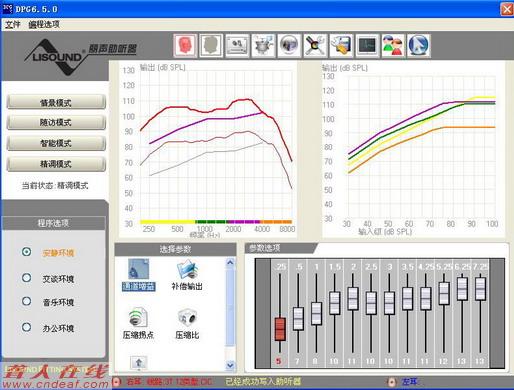Click the 智能模式 button

[x=56, y=143]
